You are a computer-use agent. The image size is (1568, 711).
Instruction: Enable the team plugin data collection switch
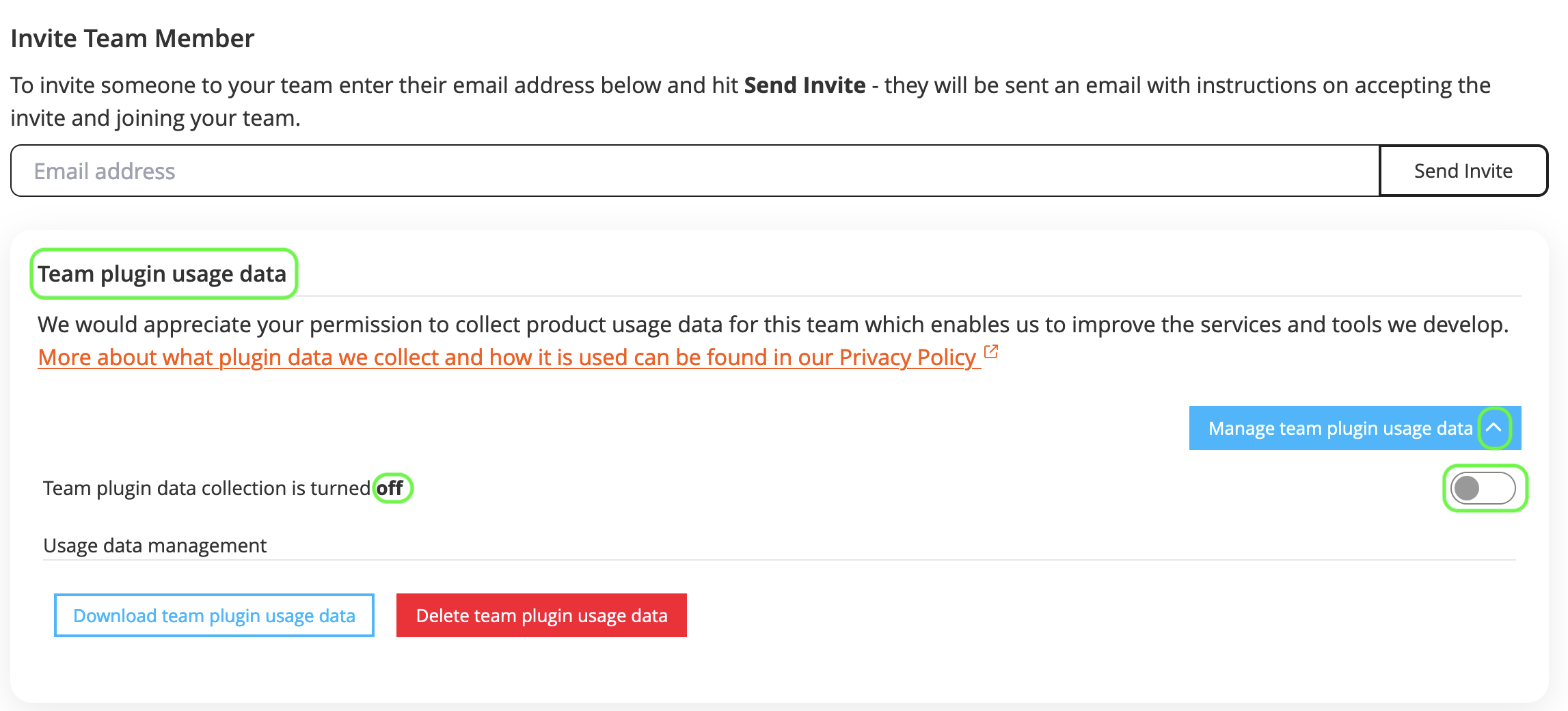click(x=1483, y=488)
